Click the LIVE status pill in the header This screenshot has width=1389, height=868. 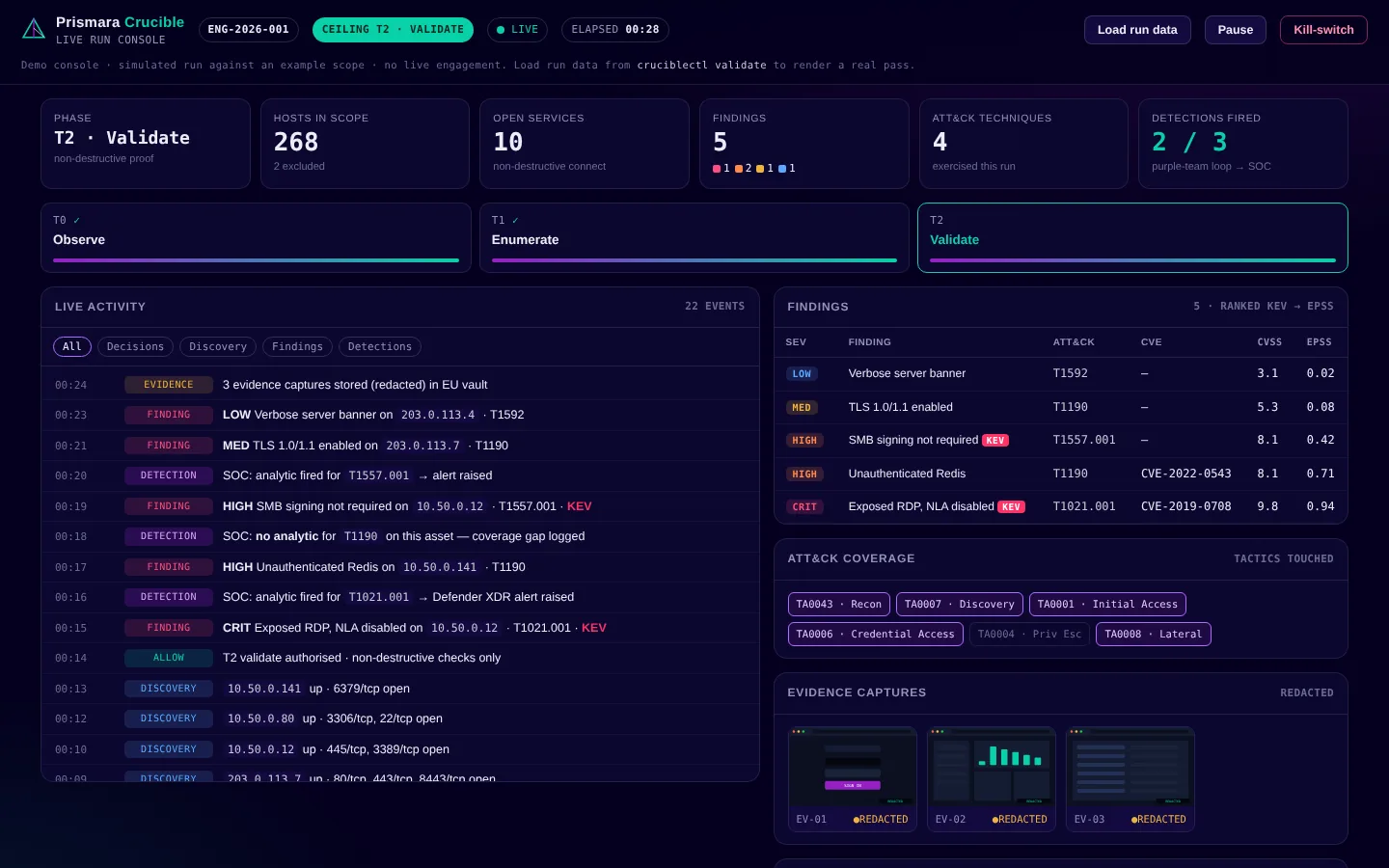click(x=517, y=30)
